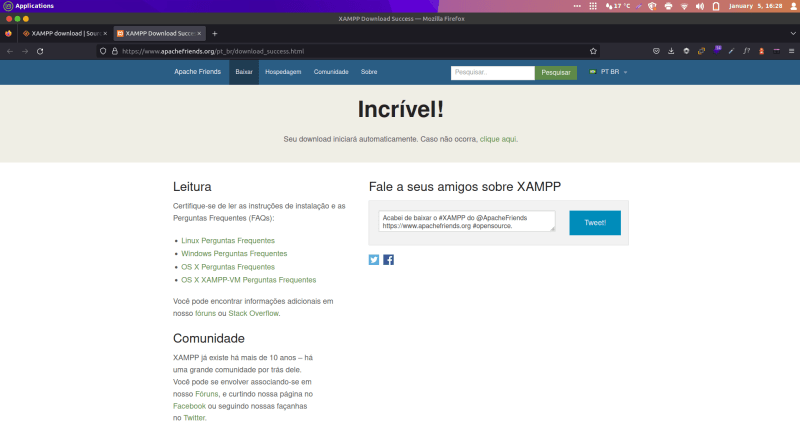The image size is (800, 435).
Task: Visit the fóruns link under Leitura
Action: (x=206, y=314)
